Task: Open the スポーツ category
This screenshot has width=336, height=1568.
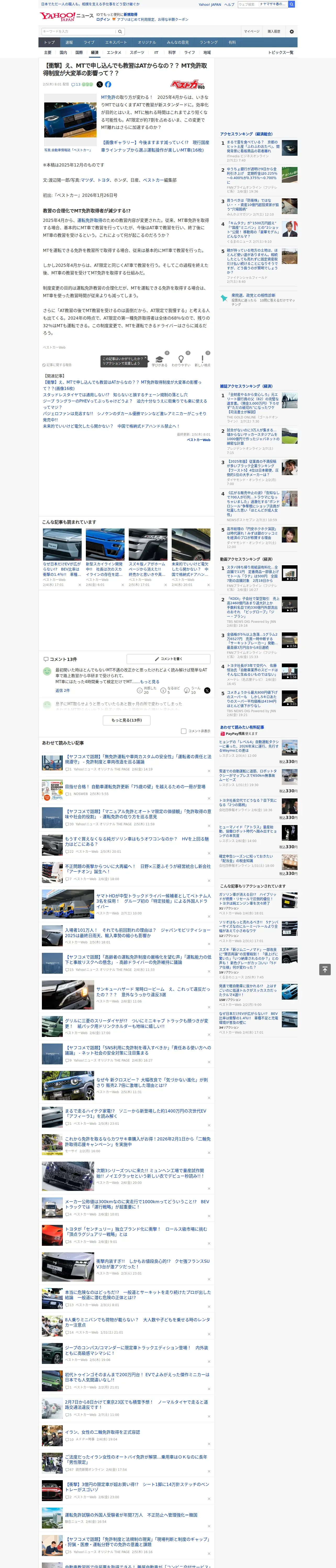Action: [x=137, y=52]
